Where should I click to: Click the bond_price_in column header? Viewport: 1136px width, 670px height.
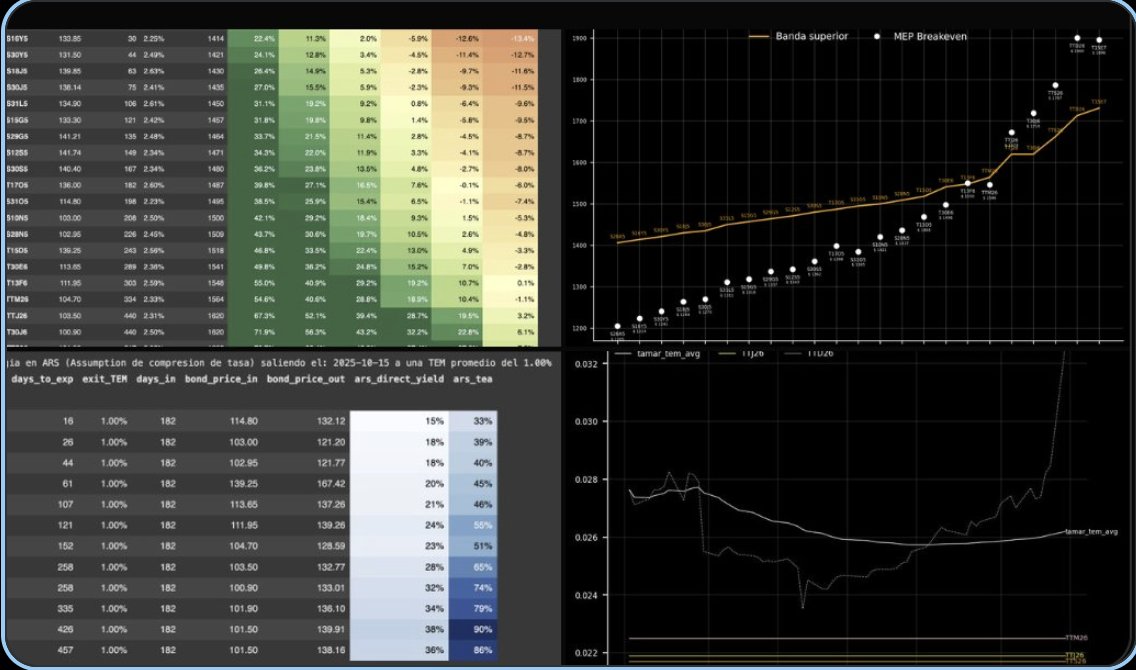pos(221,379)
